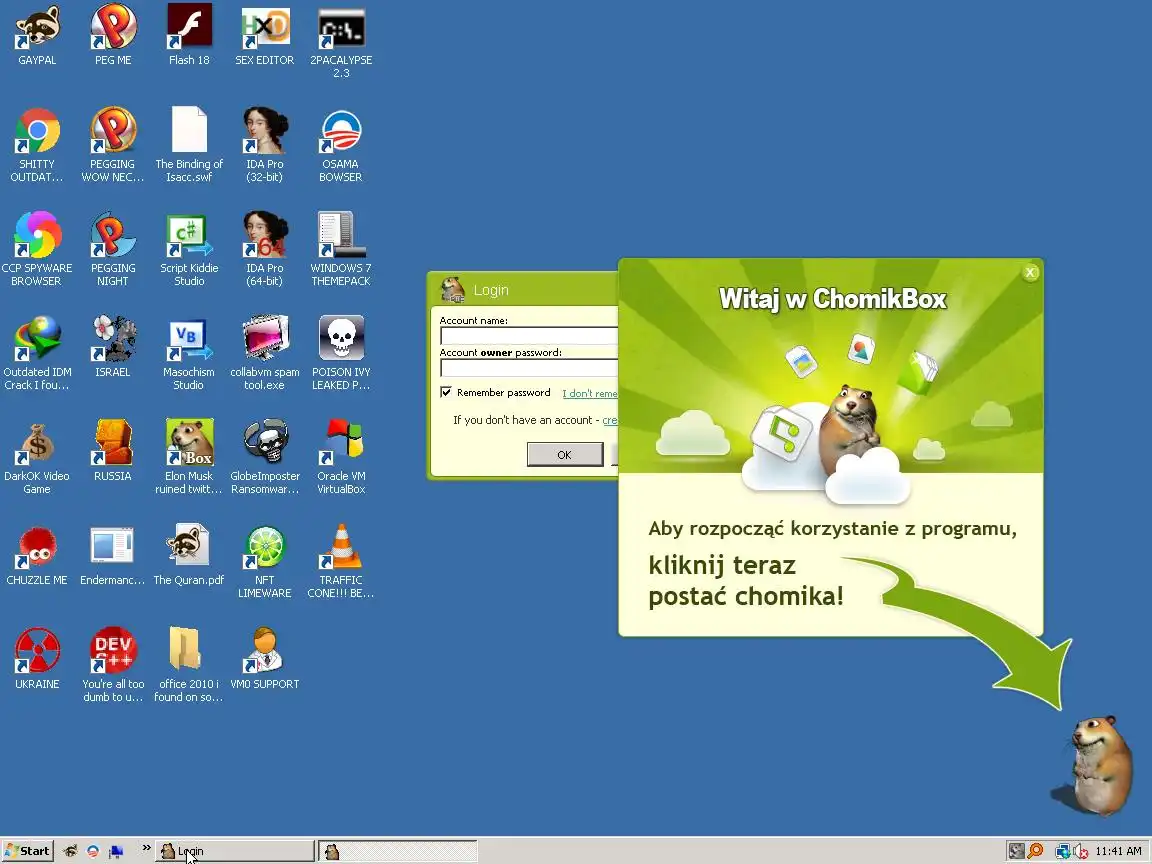Select the PEGGING NIGHT desktop icon

pyautogui.click(x=113, y=248)
